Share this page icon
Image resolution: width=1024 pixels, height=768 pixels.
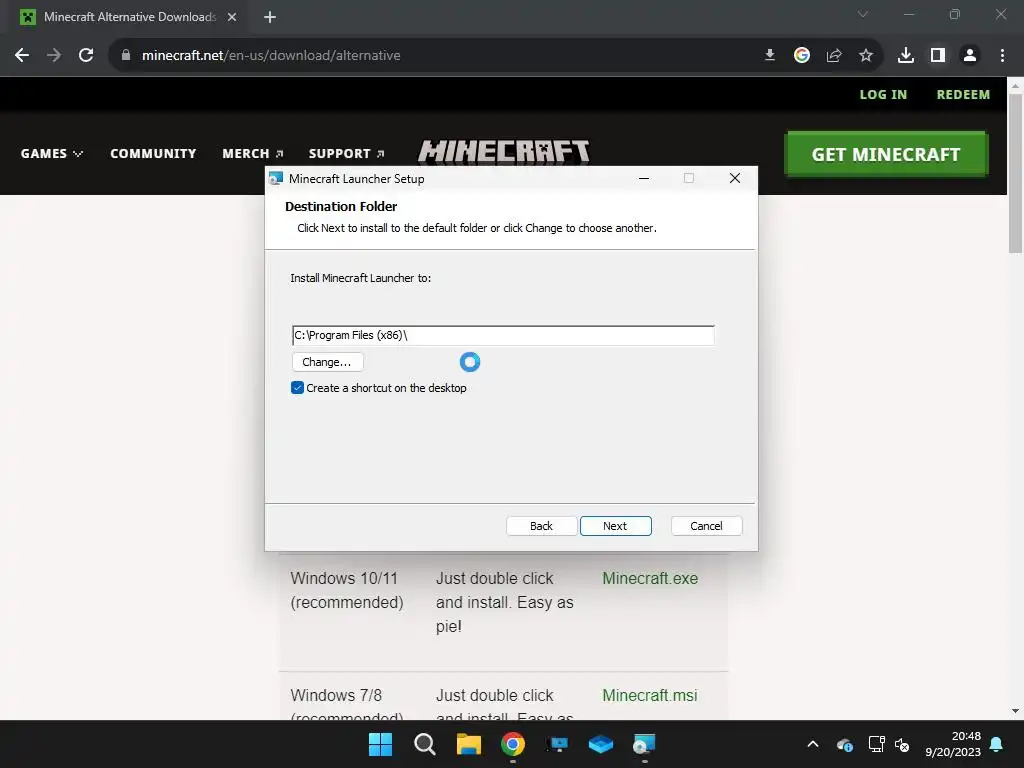[834, 56]
